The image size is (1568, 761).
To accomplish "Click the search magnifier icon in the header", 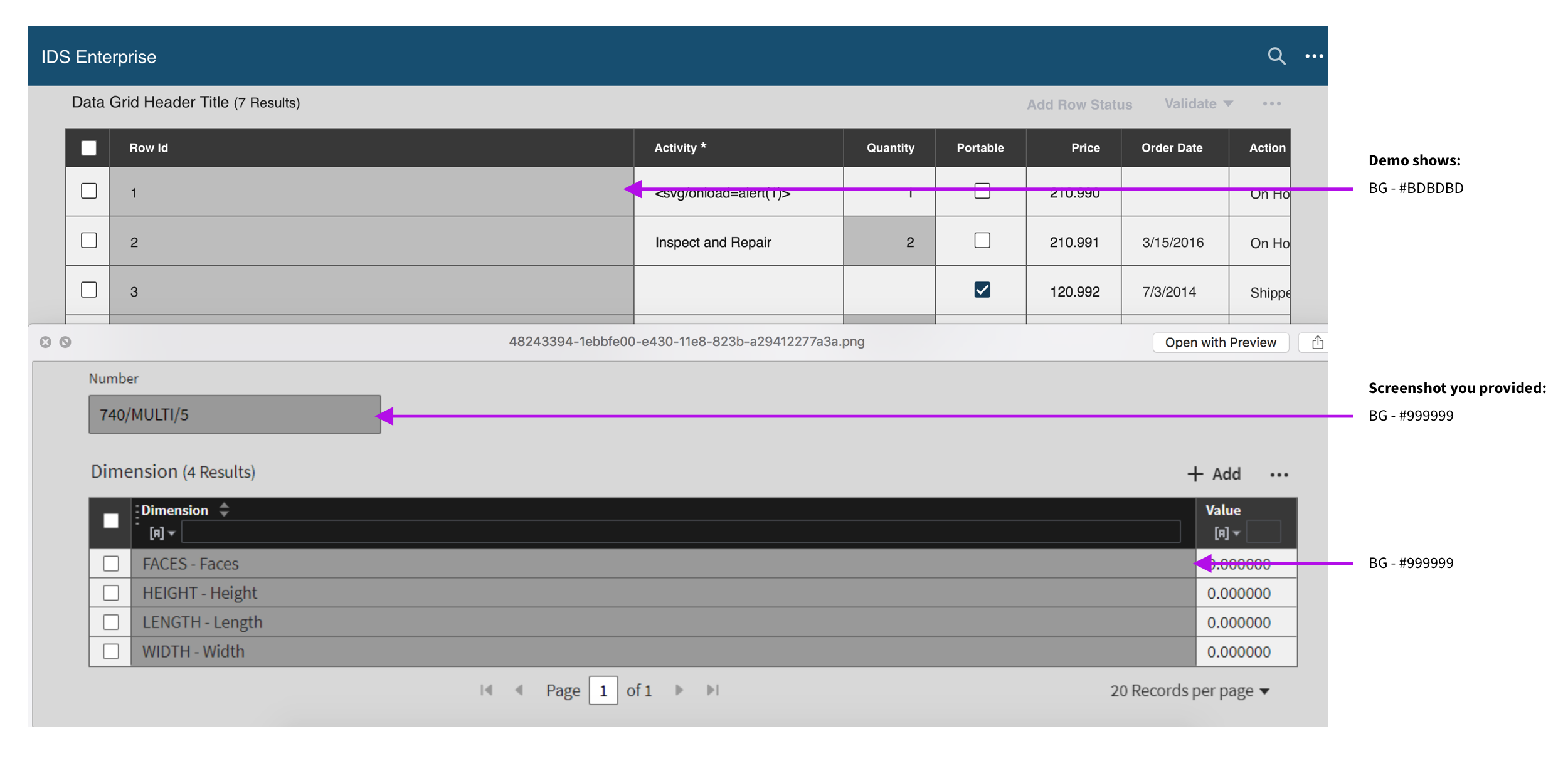I will point(1276,56).
